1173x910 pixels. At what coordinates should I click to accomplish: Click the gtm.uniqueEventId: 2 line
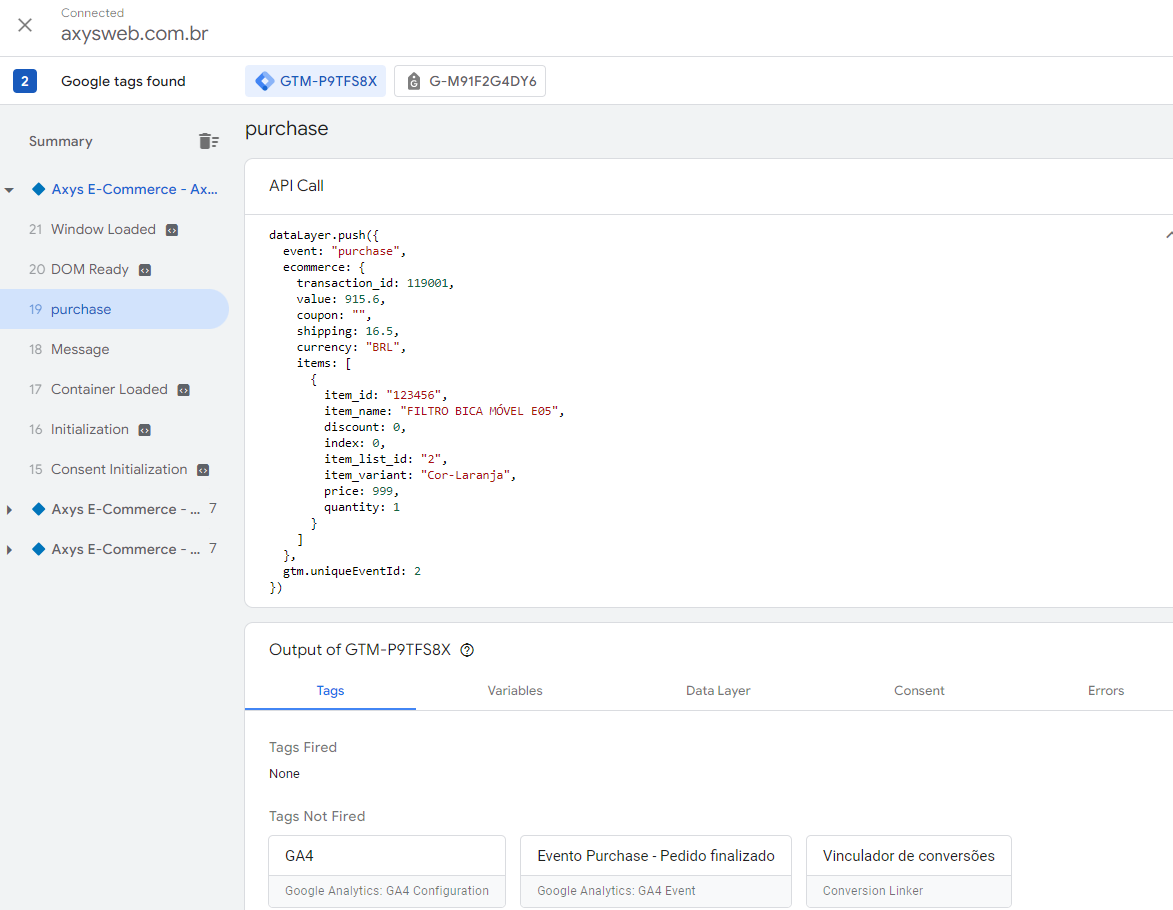click(x=352, y=571)
